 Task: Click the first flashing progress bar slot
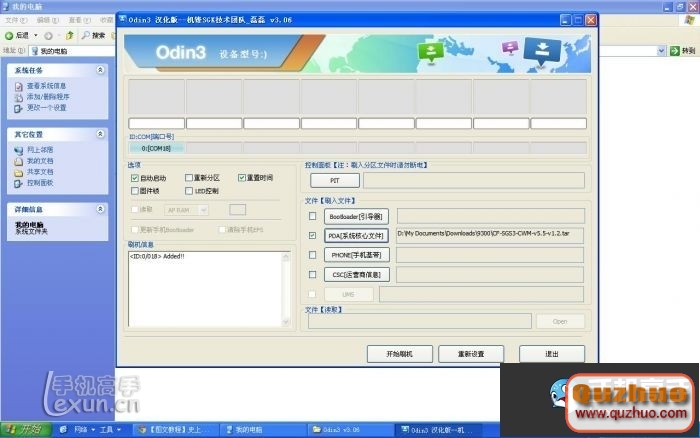pos(156,123)
